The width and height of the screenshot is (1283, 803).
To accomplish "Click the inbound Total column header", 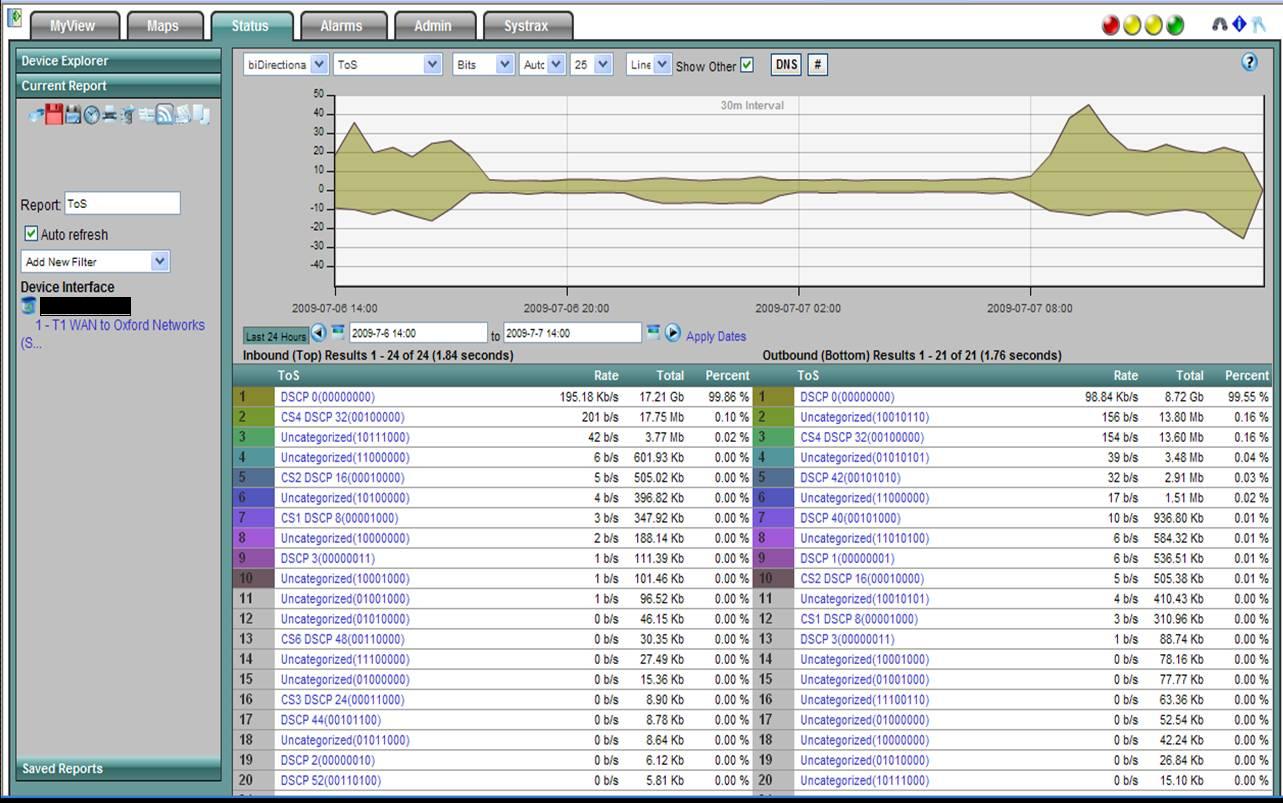I will (670, 376).
